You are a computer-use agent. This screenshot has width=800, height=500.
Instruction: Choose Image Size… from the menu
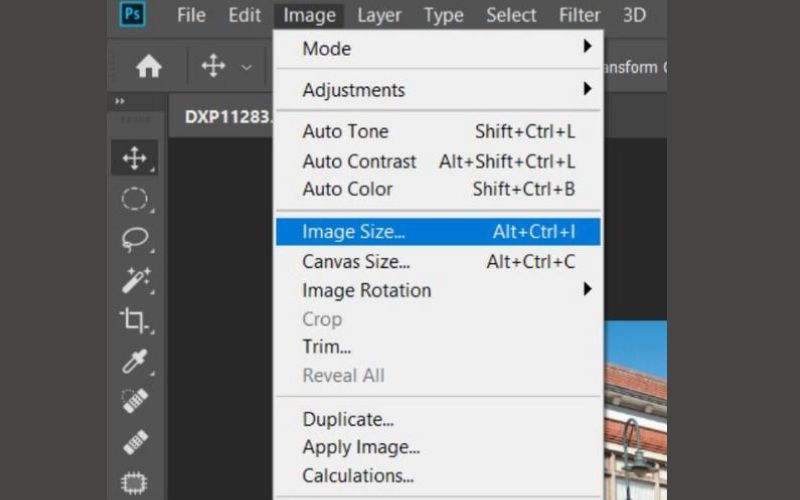pos(438,232)
